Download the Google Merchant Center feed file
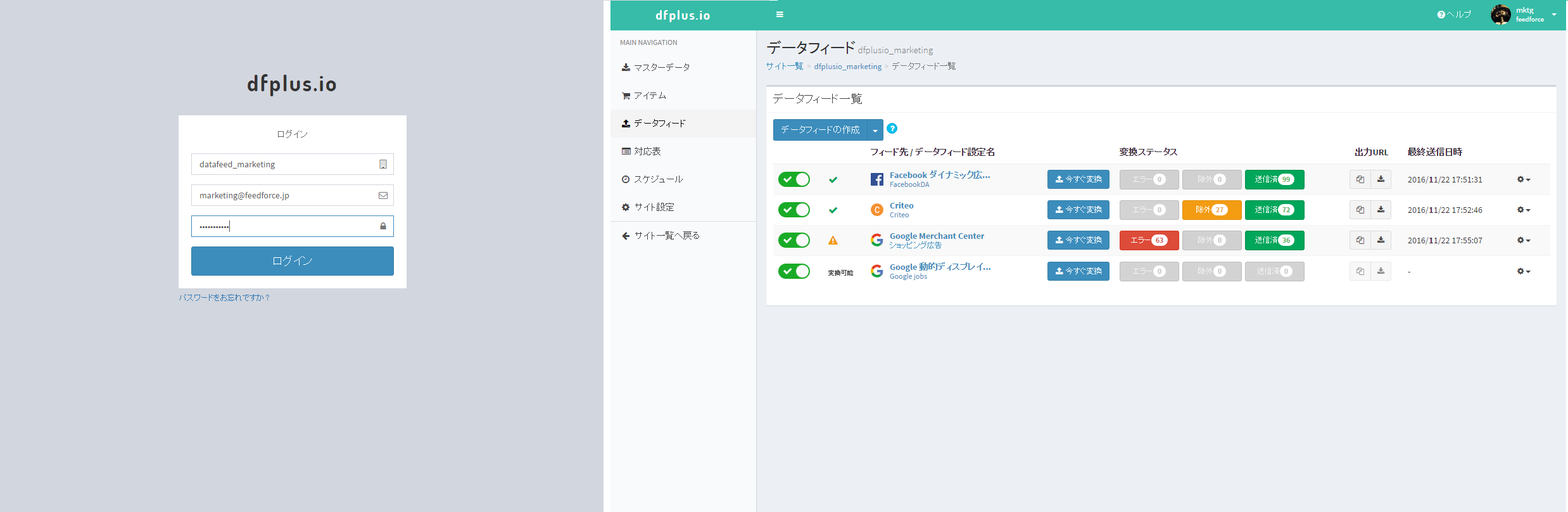Viewport: 1568px width, 512px height. click(x=1381, y=240)
